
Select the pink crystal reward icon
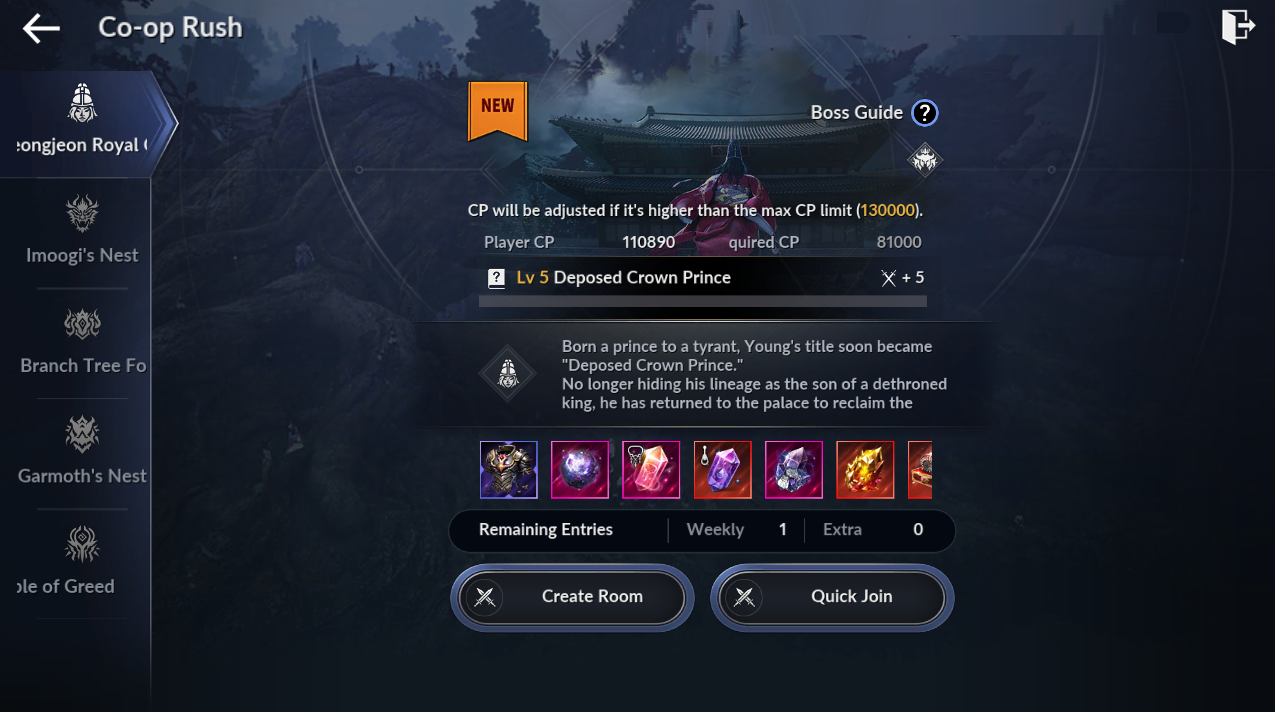click(651, 470)
